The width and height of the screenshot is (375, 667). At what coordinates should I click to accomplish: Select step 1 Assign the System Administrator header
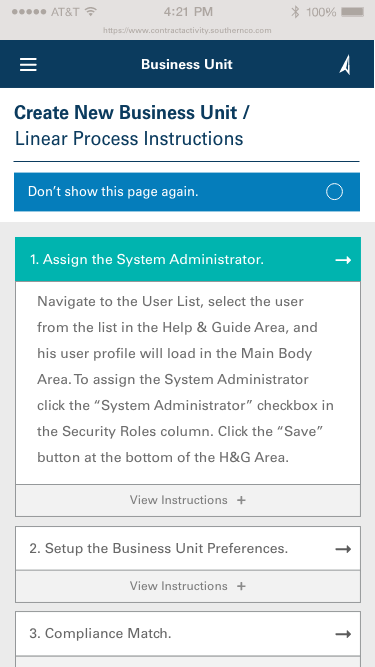click(x=188, y=259)
